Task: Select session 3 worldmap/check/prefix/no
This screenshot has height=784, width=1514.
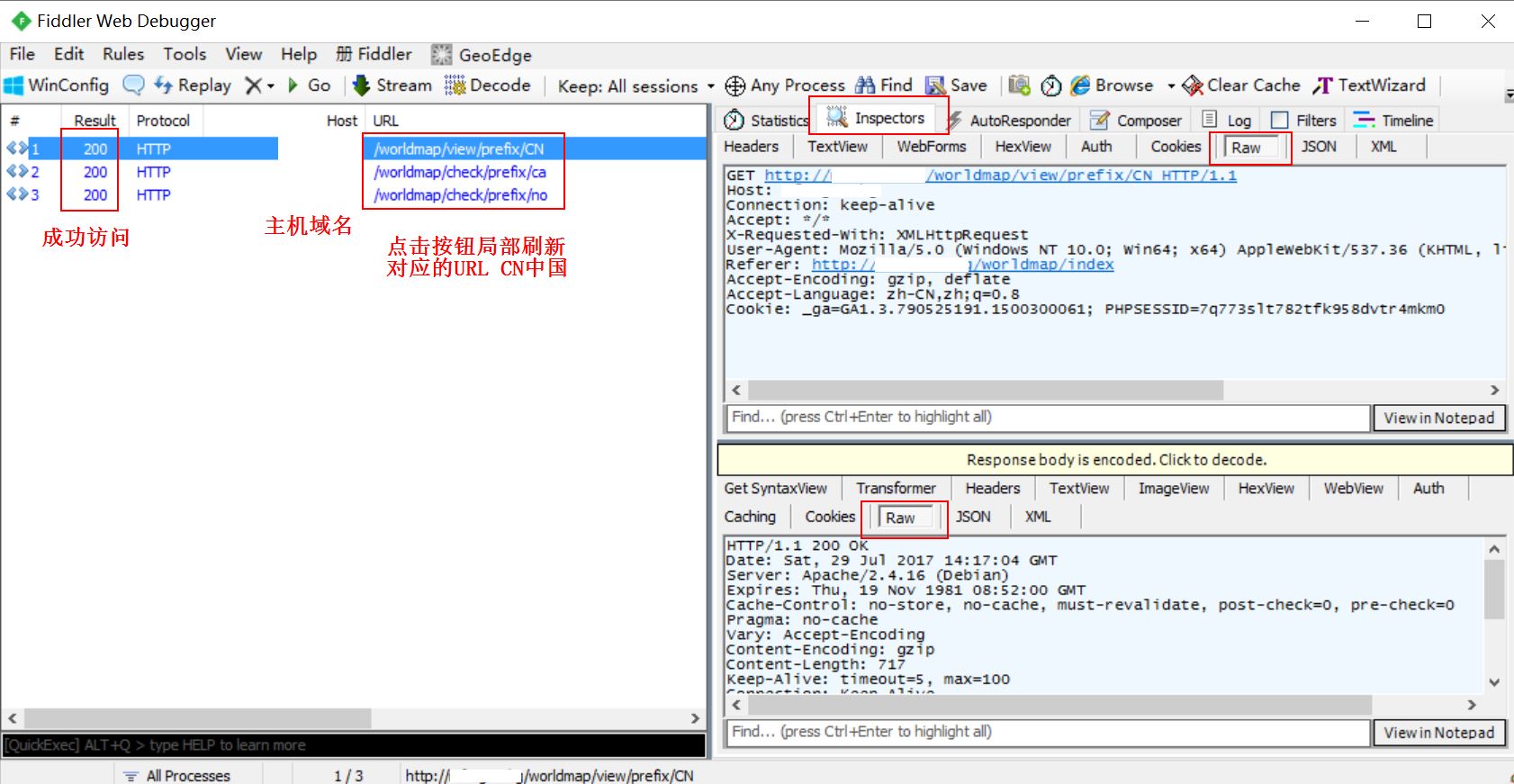Action: [x=355, y=195]
